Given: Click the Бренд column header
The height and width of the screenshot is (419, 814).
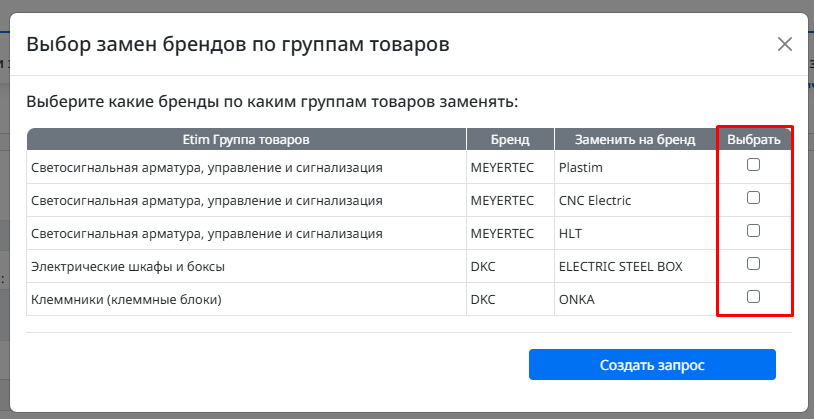Looking at the screenshot, I should click(510, 140).
